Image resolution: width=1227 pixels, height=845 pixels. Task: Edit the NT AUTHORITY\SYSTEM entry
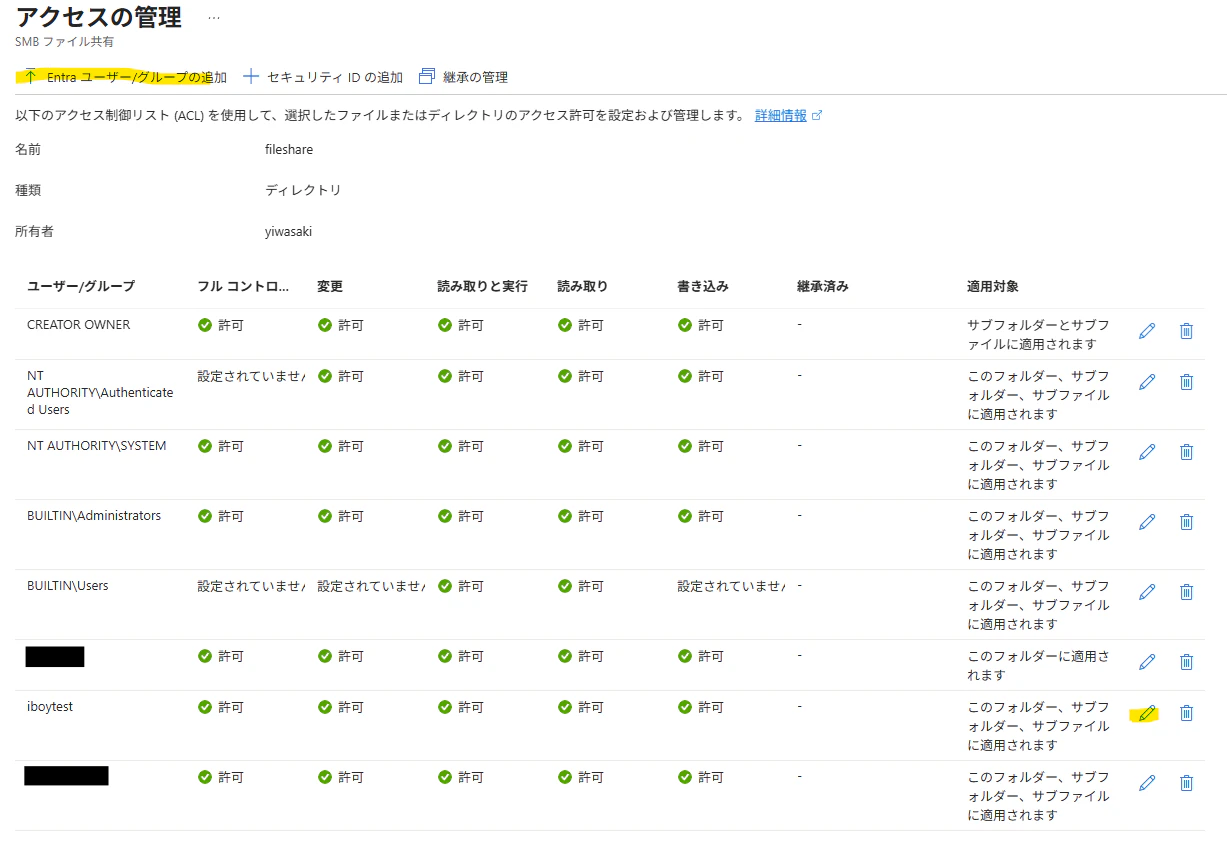(x=1147, y=452)
